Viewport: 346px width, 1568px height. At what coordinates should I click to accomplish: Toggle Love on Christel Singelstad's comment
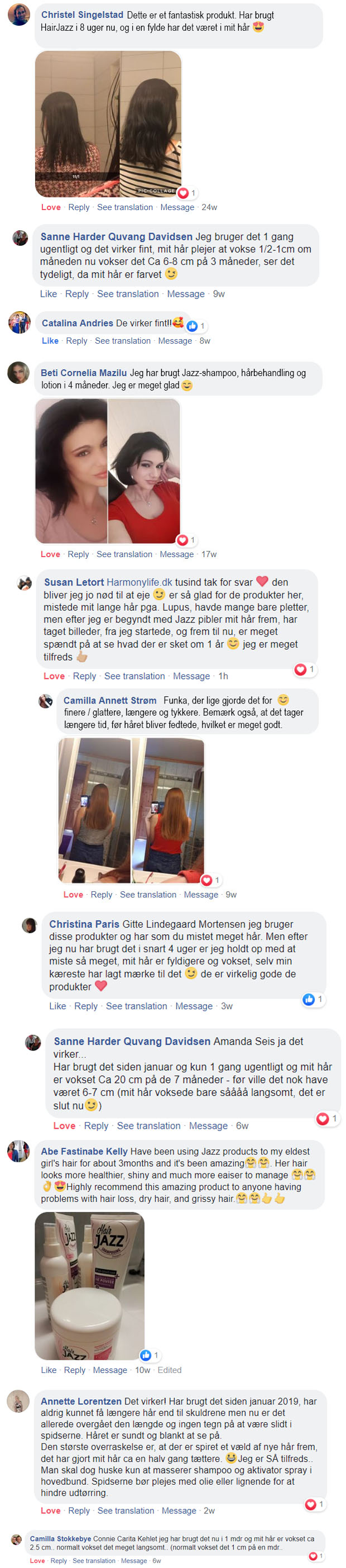click(x=51, y=207)
